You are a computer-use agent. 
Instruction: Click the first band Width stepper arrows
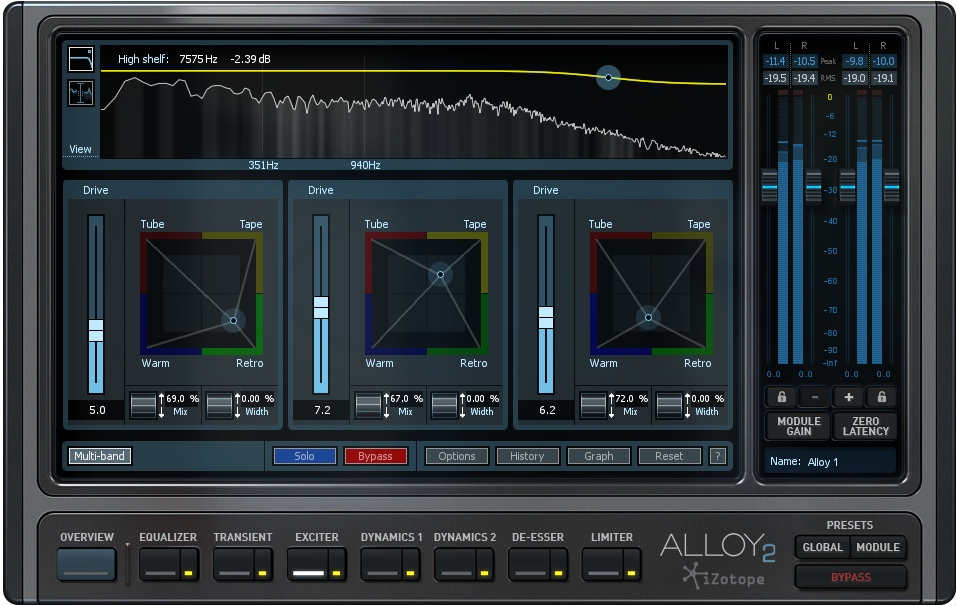pyautogui.click(x=237, y=405)
